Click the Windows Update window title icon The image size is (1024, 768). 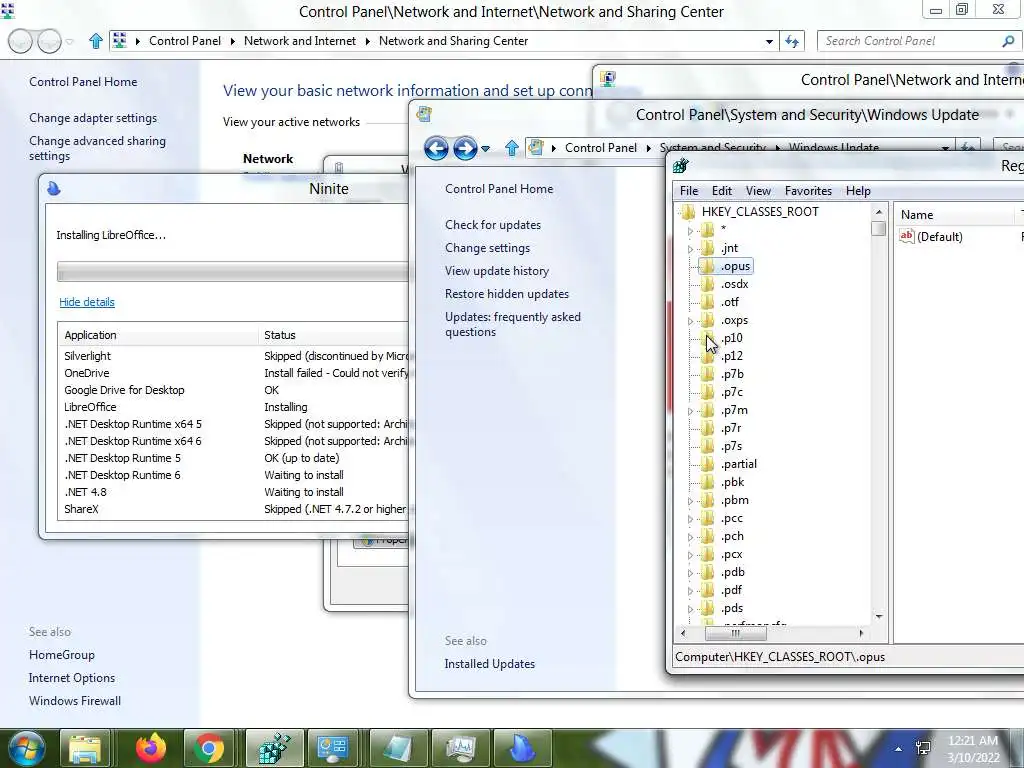pyautogui.click(x=424, y=114)
